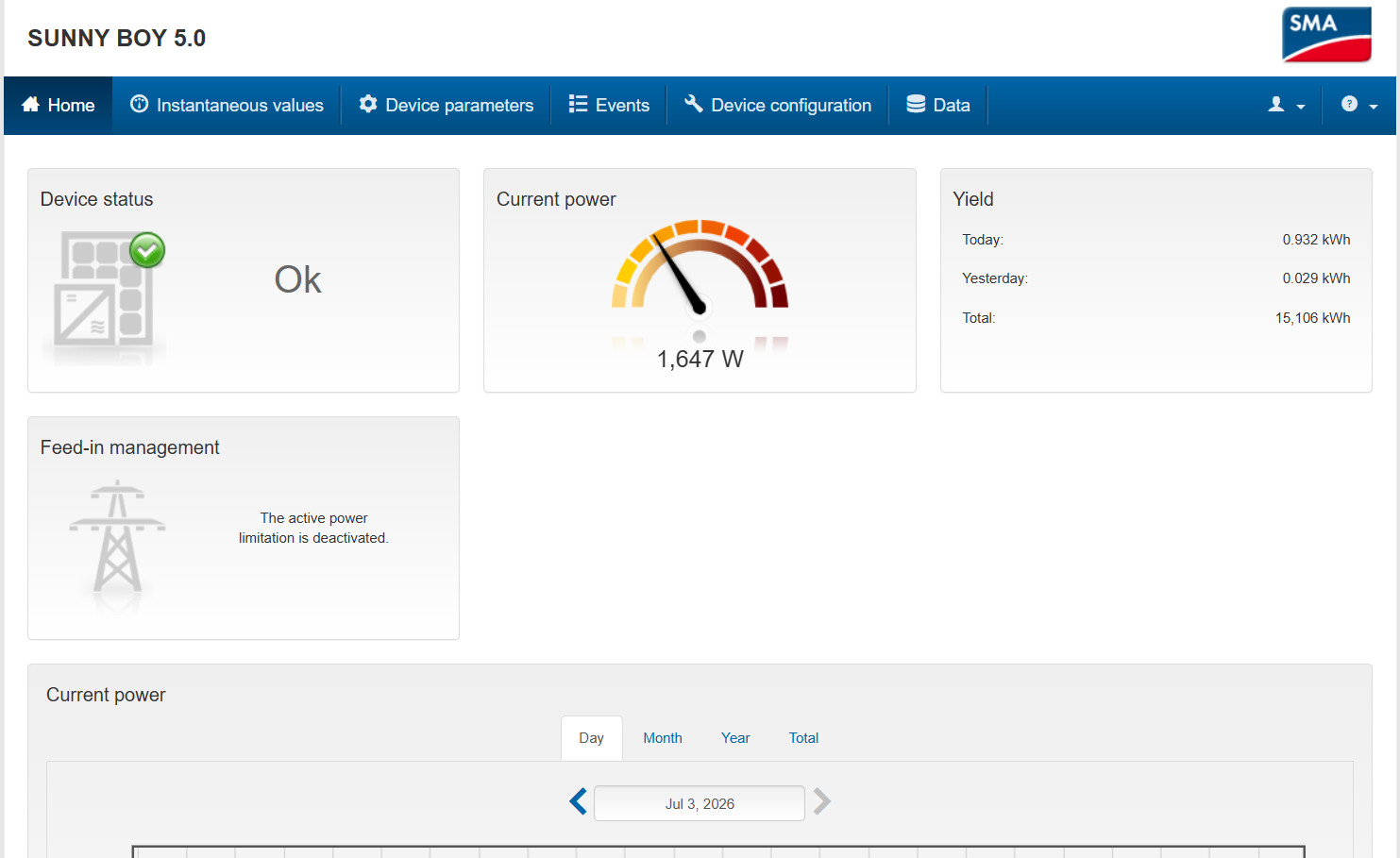
Task: Click the power pylon feed-in icon
Action: 117,536
